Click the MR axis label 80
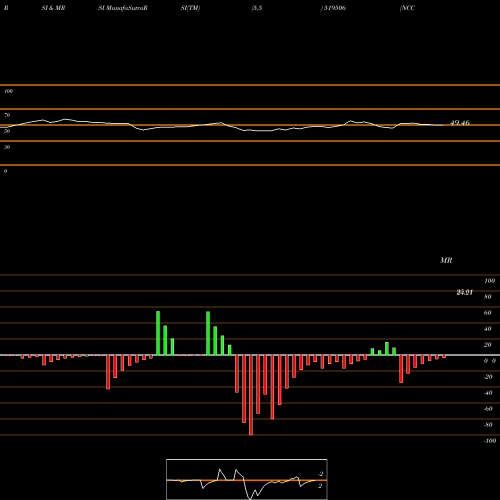The image size is (500, 500). tap(488, 297)
